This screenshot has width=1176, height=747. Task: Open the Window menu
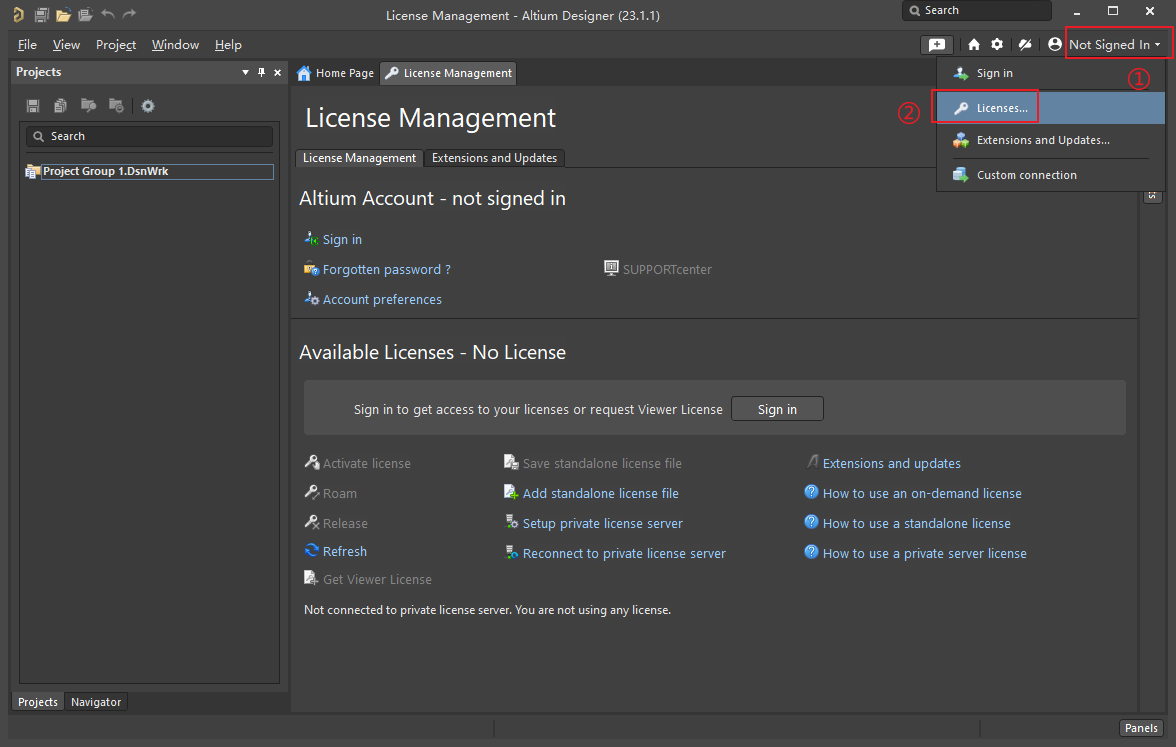[175, 45]
